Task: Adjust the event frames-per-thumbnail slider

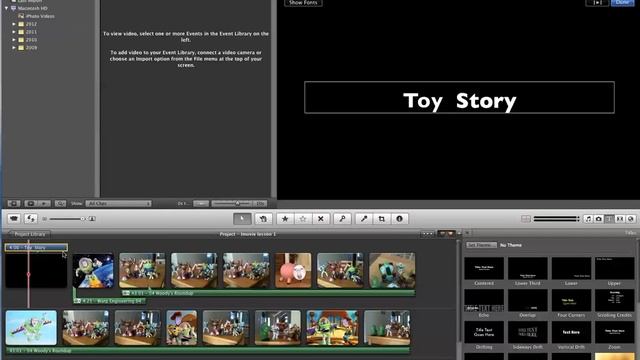Action: (x=232, y=203)
